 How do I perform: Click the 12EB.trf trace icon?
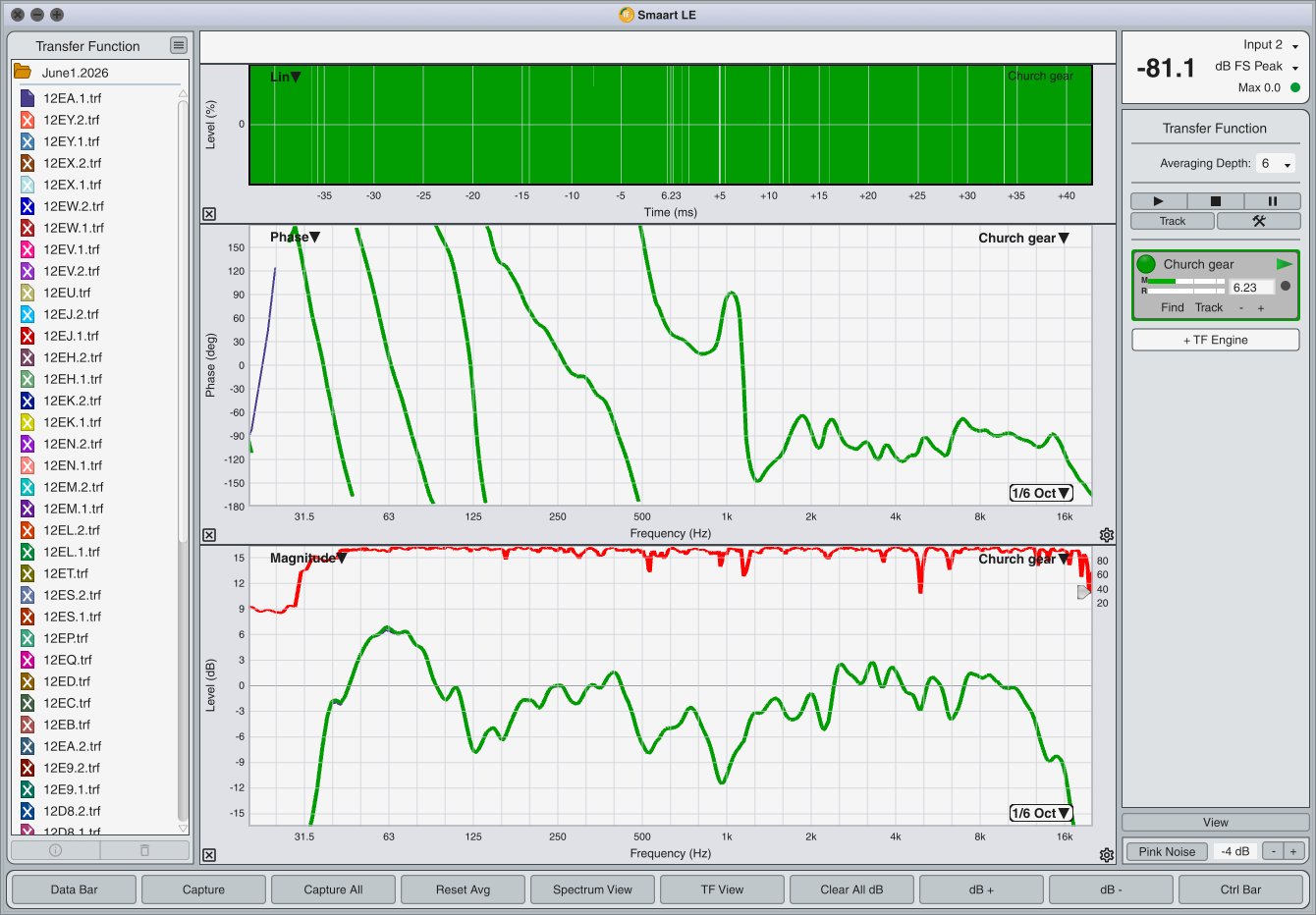27,725
